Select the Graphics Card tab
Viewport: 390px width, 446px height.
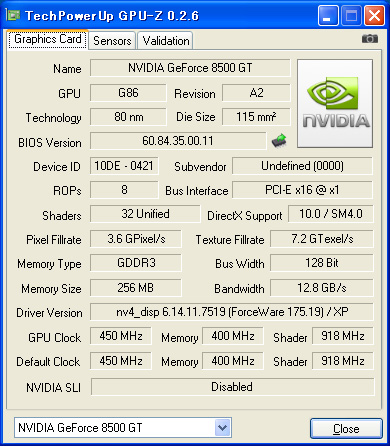(x=48, y=39)
